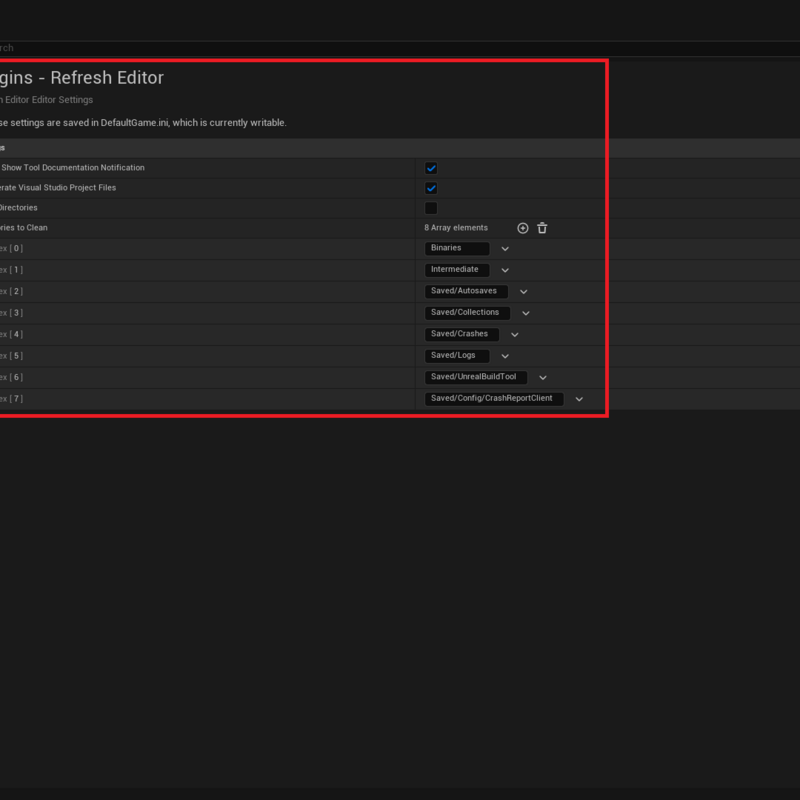Open element options arrow for Saved/Logs
800x800 pixels.
505,356
